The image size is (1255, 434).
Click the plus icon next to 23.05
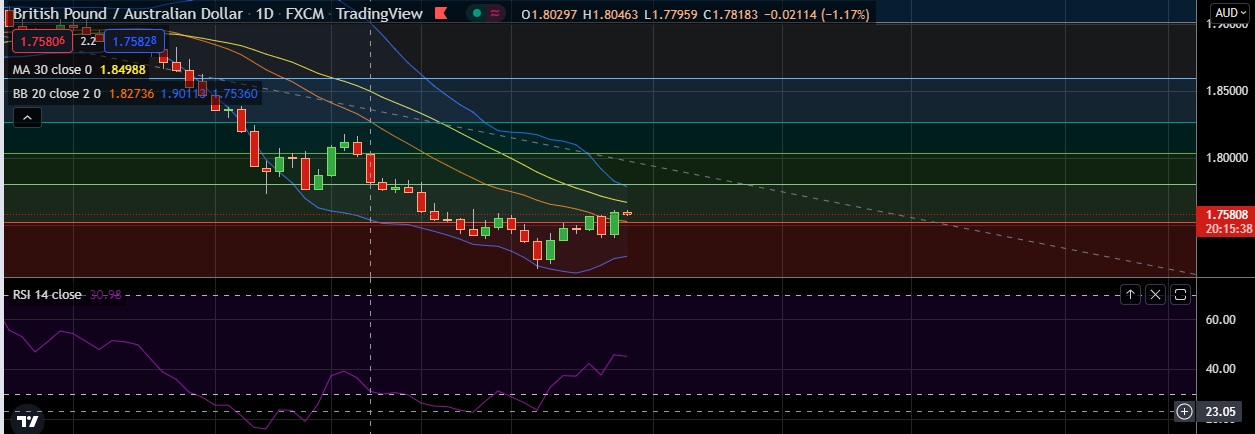tap(1184, 411)
